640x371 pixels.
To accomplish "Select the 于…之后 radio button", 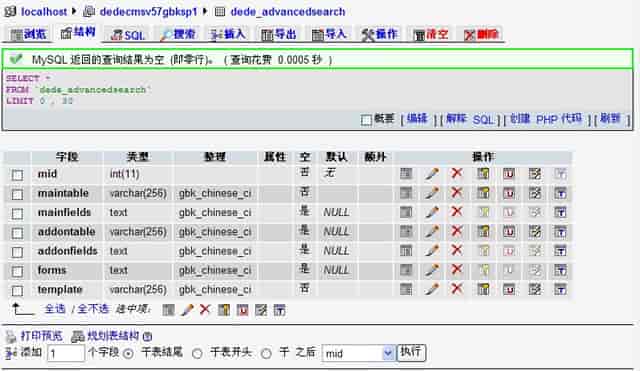I will 267,353.
